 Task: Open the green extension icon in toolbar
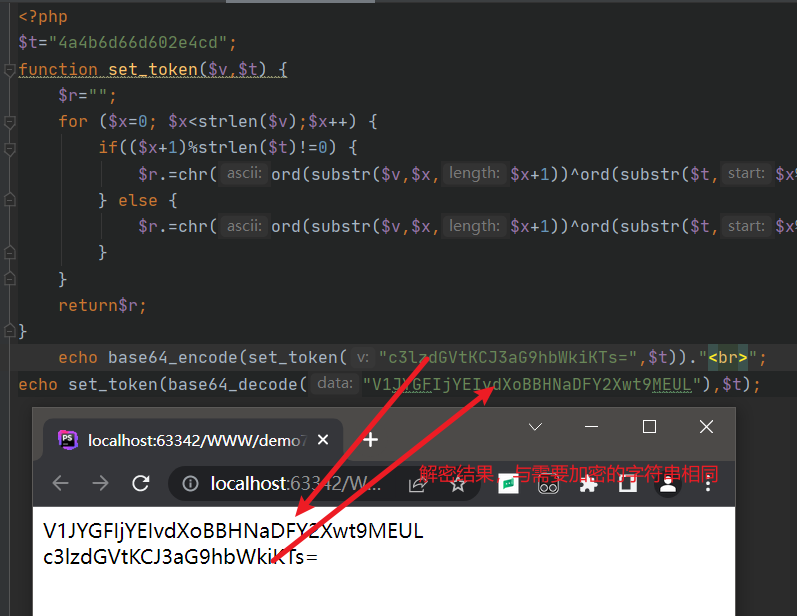pos(508,484)
